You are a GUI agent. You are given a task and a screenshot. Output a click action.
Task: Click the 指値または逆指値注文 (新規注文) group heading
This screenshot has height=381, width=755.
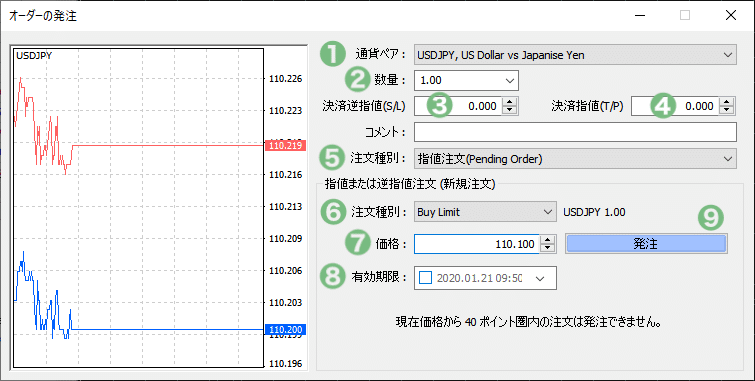click(410, 184)
